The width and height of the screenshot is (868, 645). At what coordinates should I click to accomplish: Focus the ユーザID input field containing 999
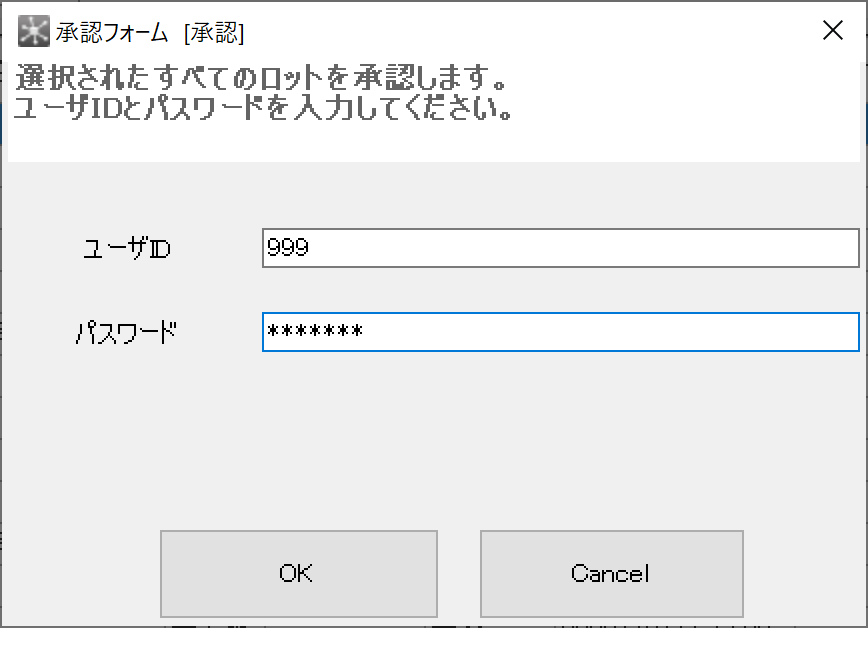coord(560,248)
